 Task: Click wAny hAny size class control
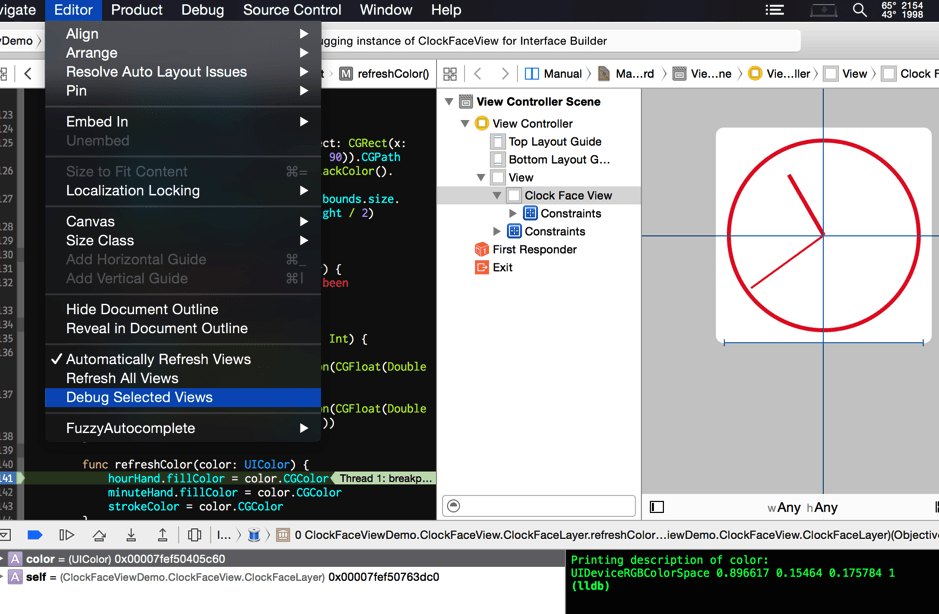coord(802,507)
